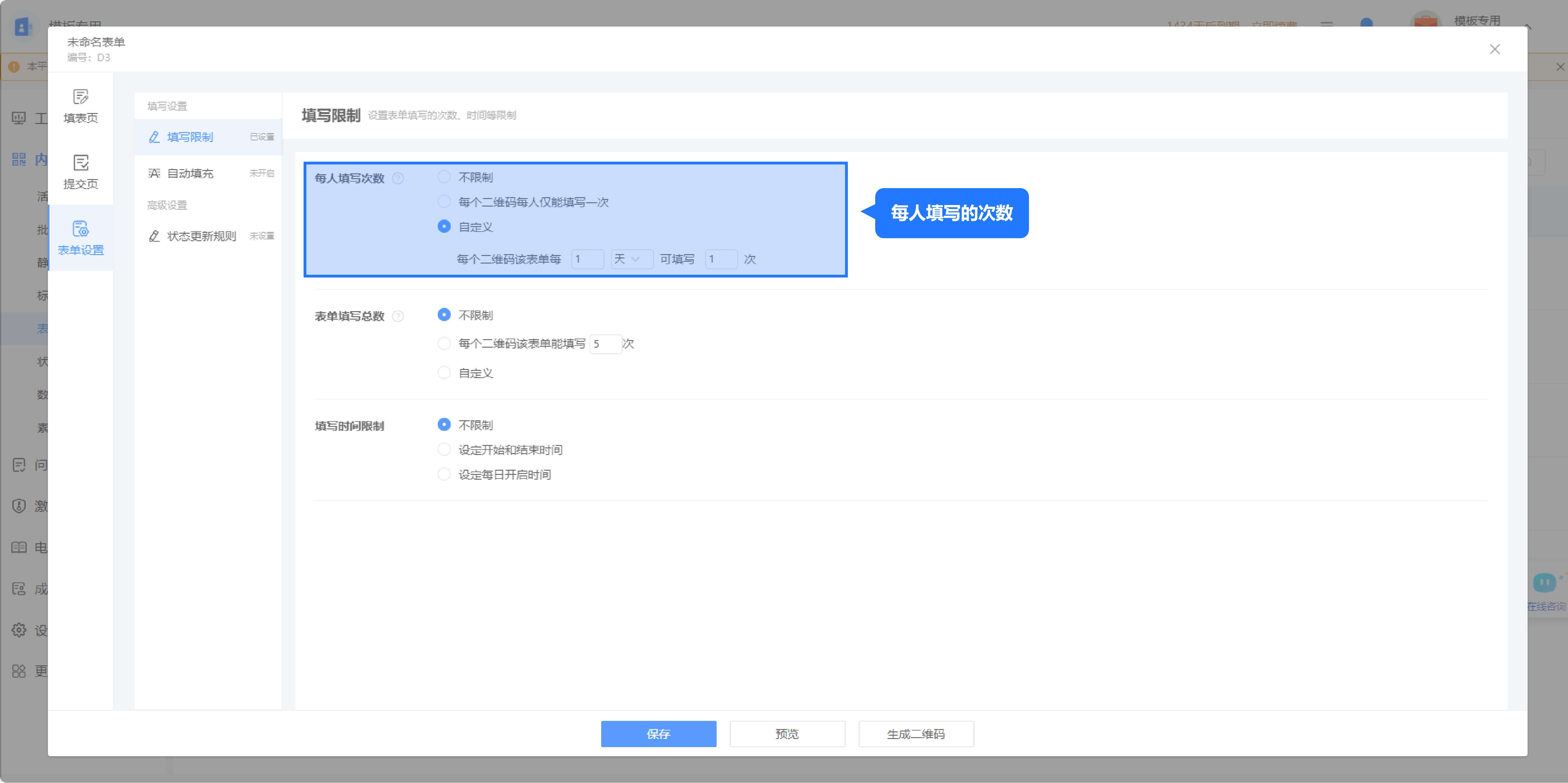
Task: Open the 填表页 icon tab
Action: pyautogui.click(x=80, y=106)
